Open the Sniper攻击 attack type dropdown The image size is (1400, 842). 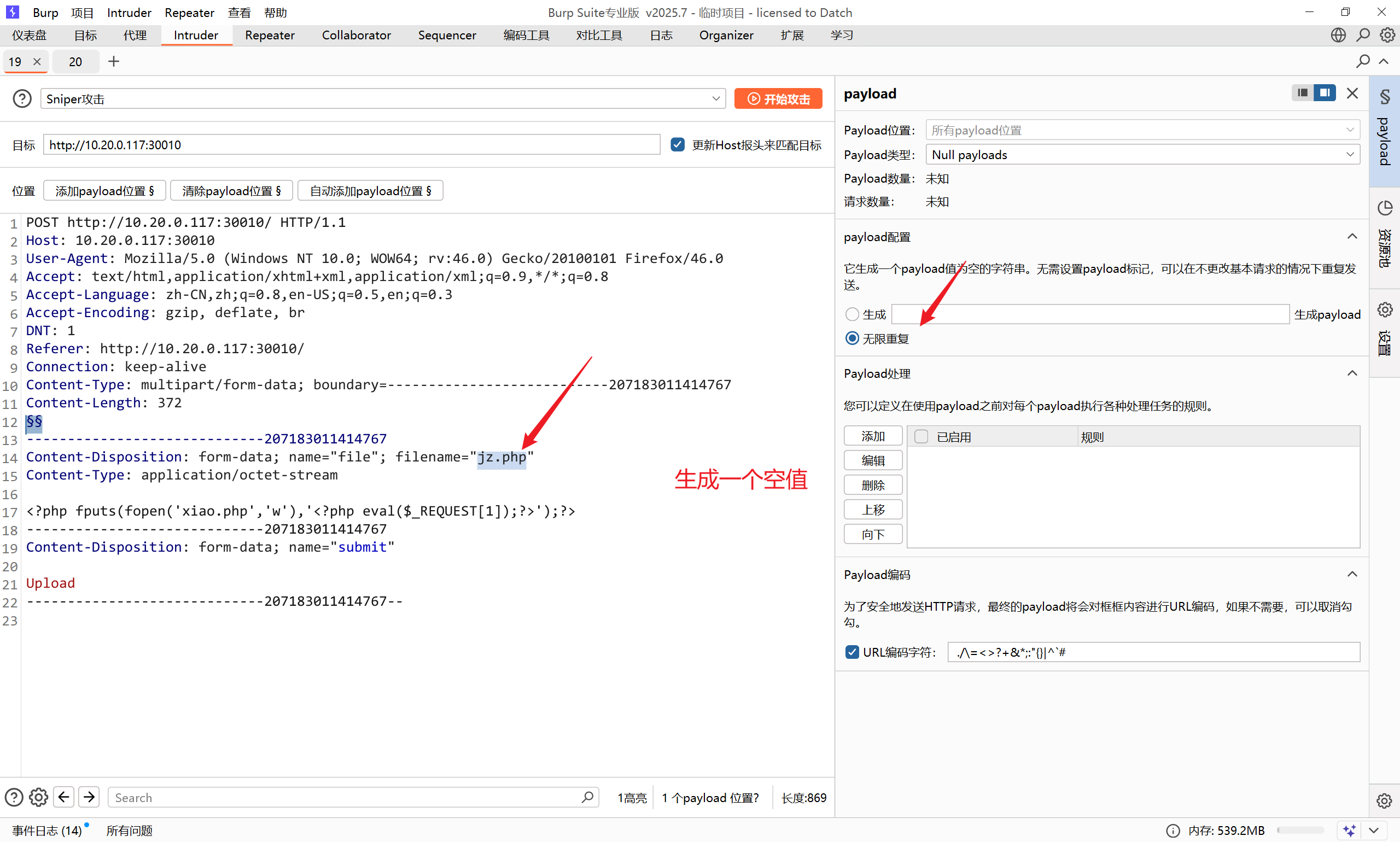[383, 99]
